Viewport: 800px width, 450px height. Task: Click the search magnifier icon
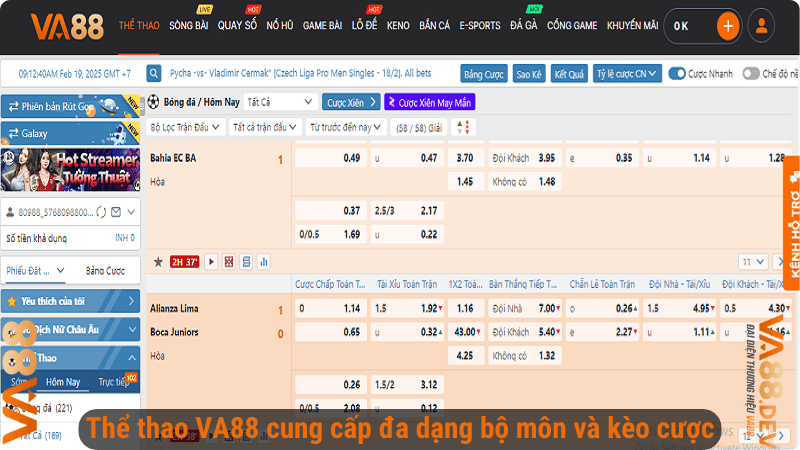click(154, 73)
